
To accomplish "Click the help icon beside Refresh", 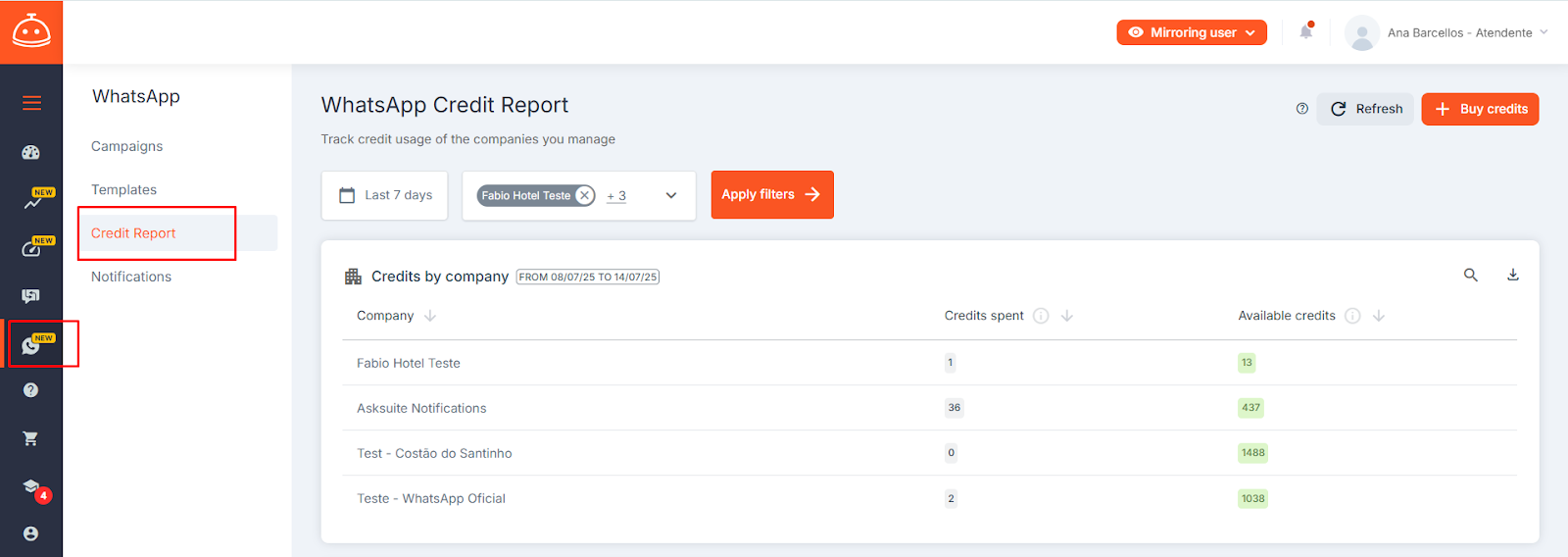I will 1301,109.
